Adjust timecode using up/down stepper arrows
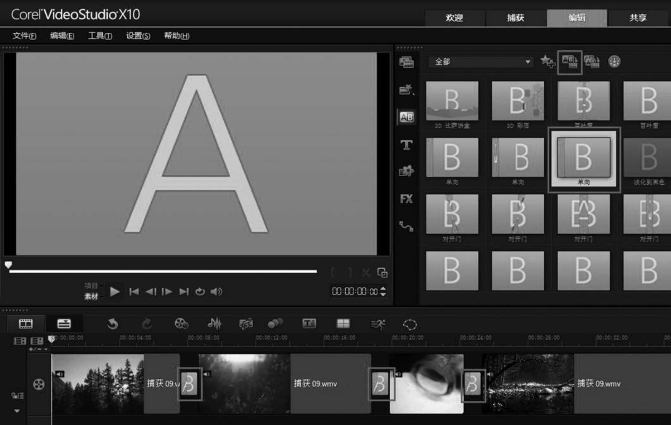Image resolution: width=671 pixels, height=425 pixels. coord(383,291)
